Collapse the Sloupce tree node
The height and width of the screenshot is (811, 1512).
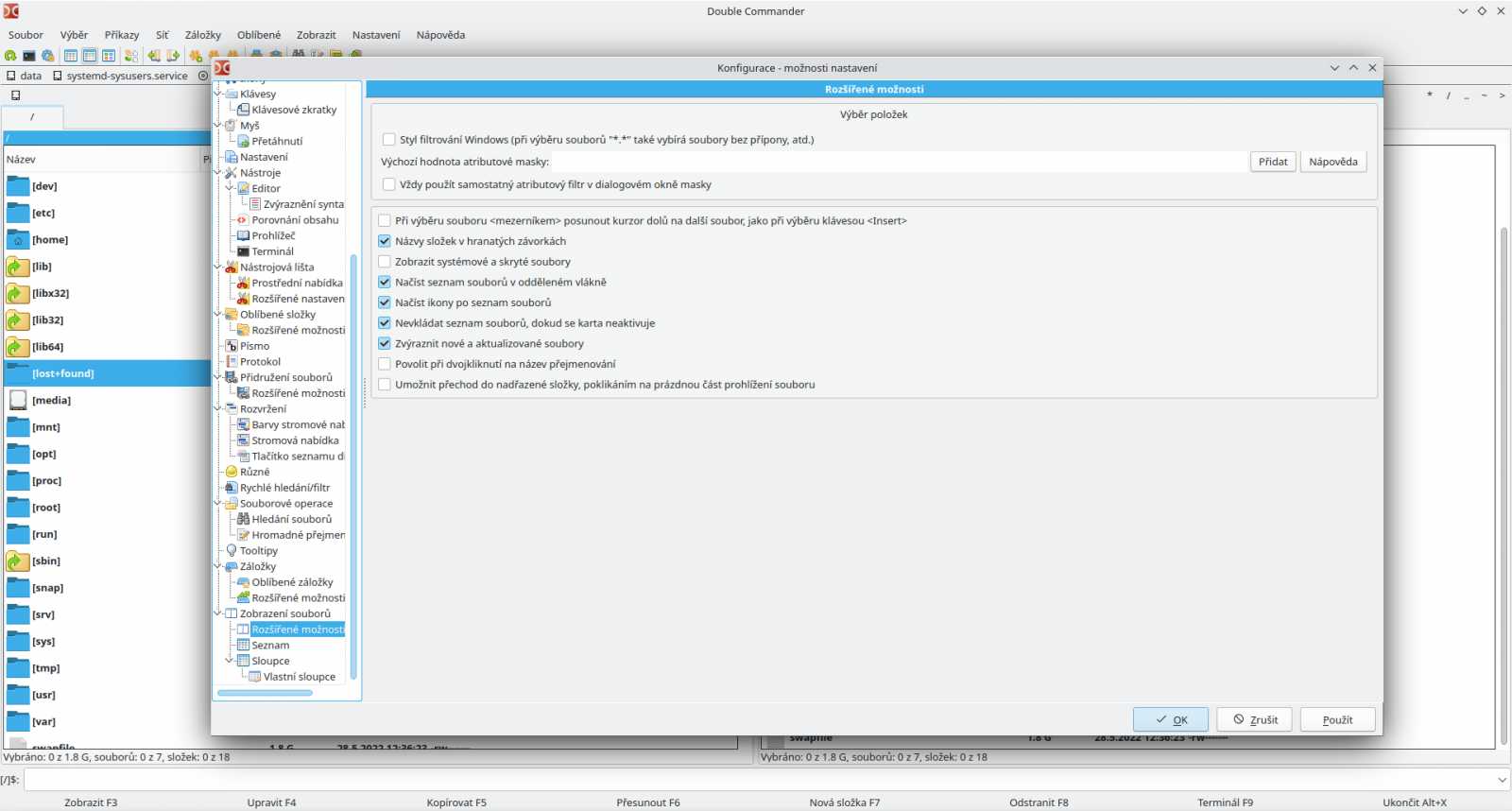[230, 661]
